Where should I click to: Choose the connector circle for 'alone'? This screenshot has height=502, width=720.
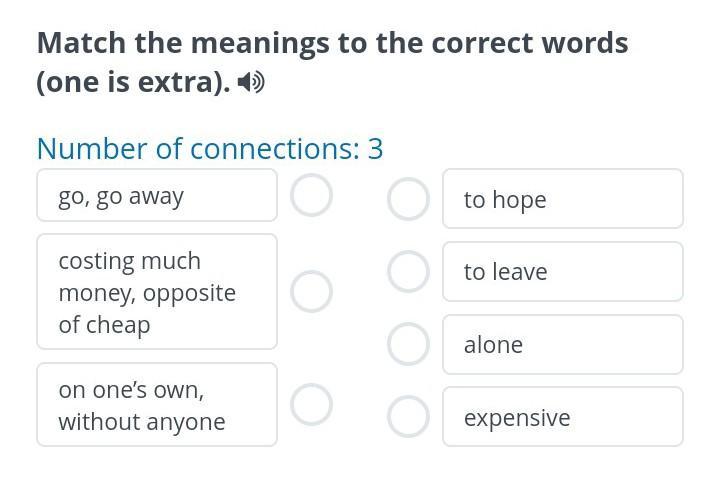point(408,344)
